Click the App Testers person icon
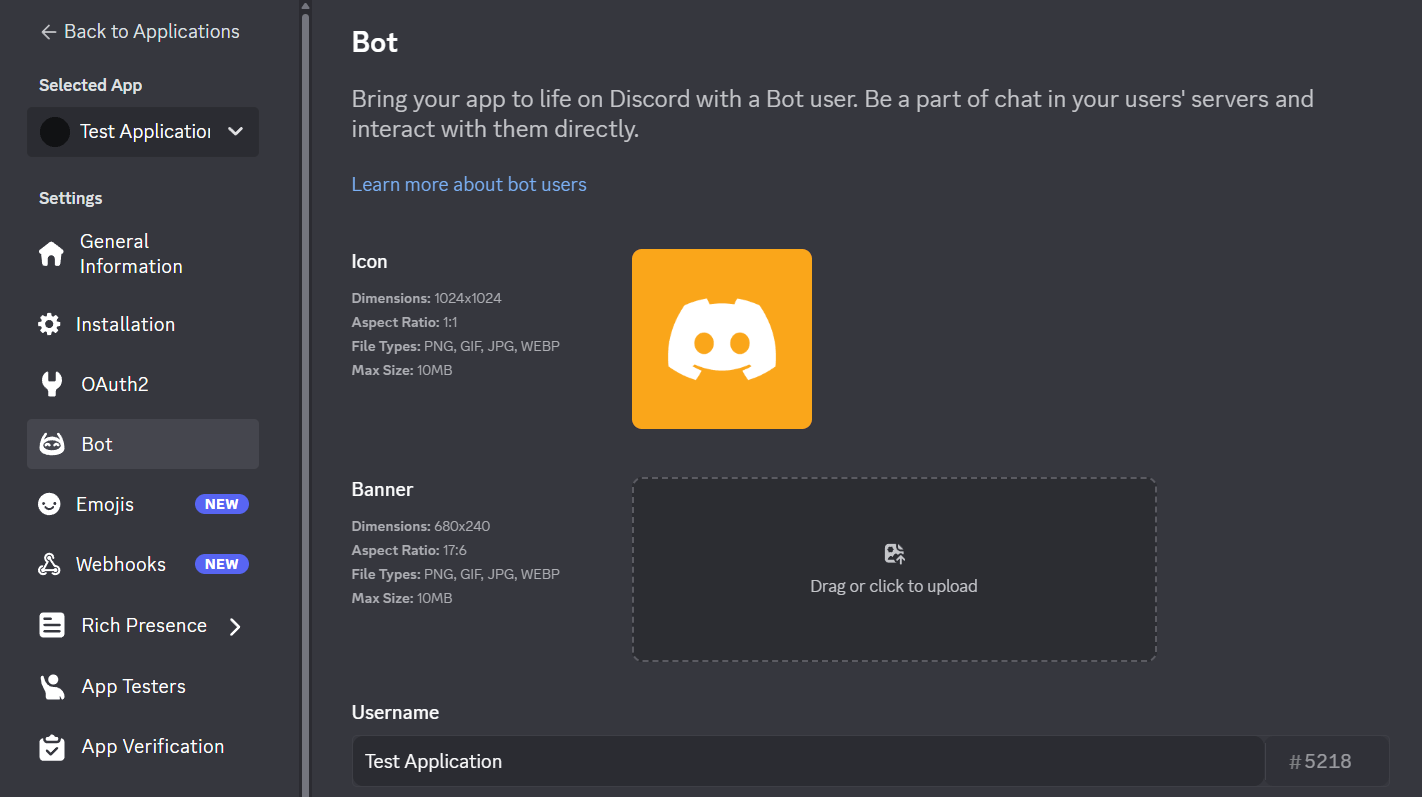Image resolution: width=1422 pixels, height=797 pixels. click(x=52, y=687)
